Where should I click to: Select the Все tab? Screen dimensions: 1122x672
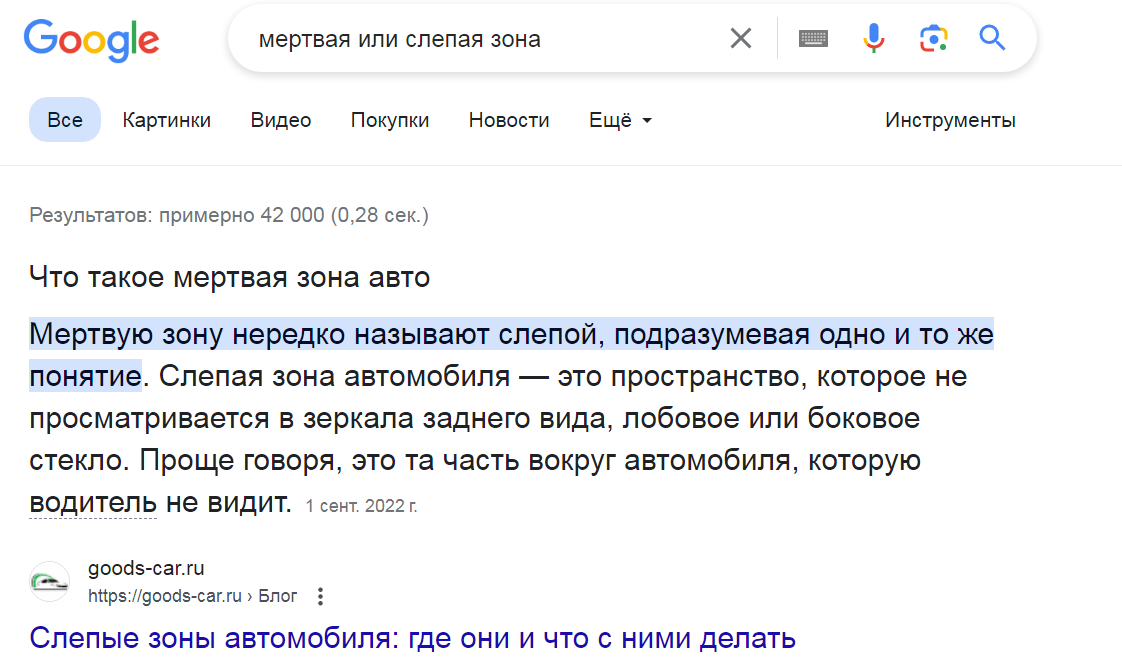coord(65,120)
